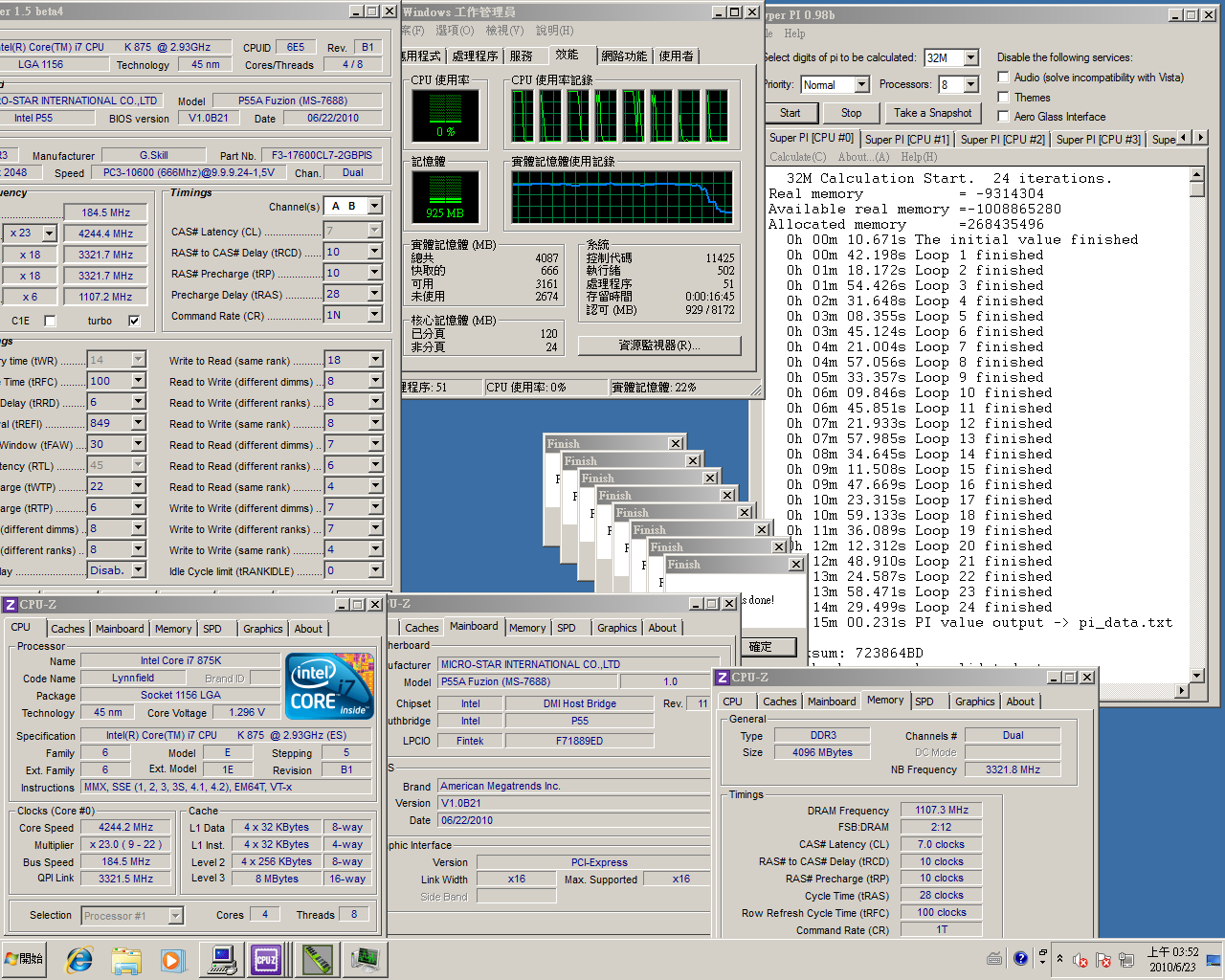Check the Themes service checkbox
This screenshot has width=1225, height=980.
[1003, 98]
